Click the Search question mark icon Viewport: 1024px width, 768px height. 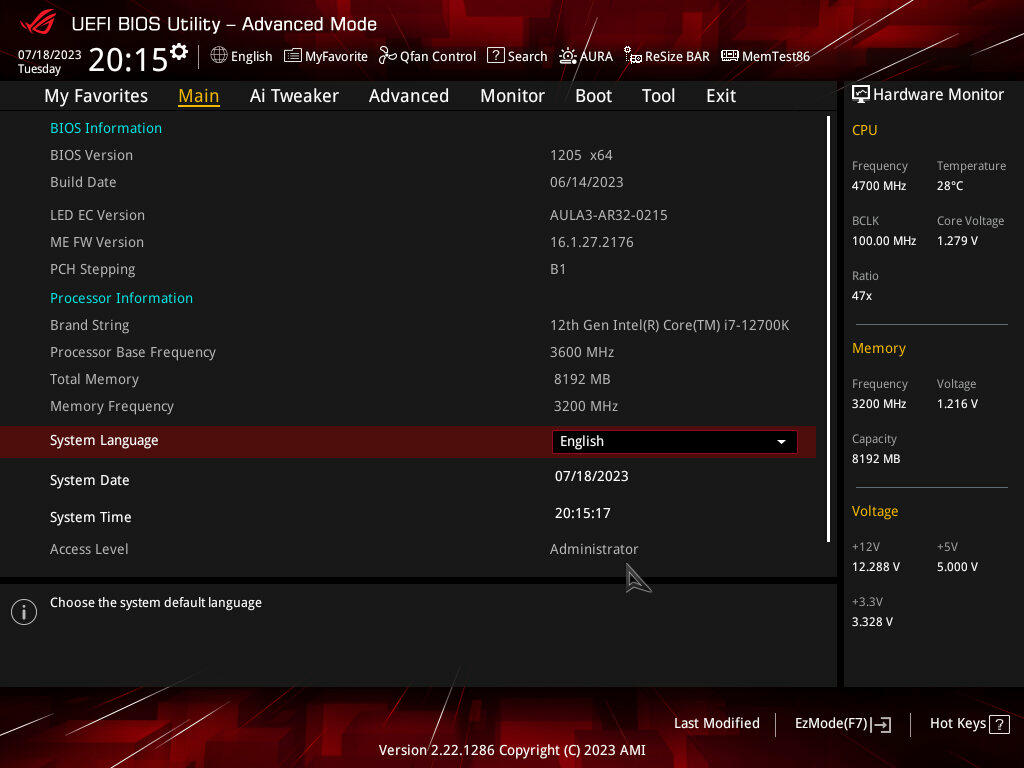(496, 56)
